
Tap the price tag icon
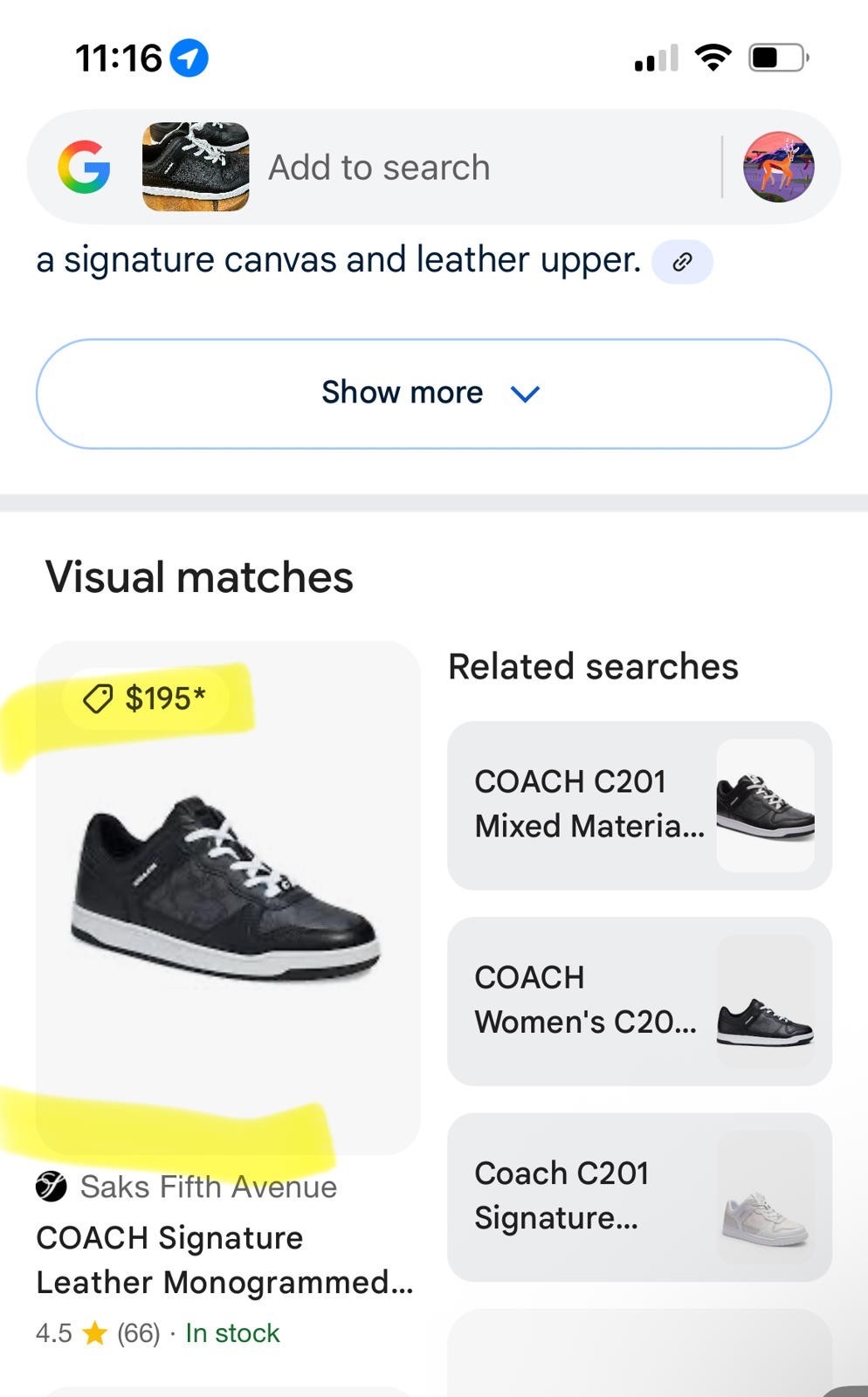click(98, 698)
